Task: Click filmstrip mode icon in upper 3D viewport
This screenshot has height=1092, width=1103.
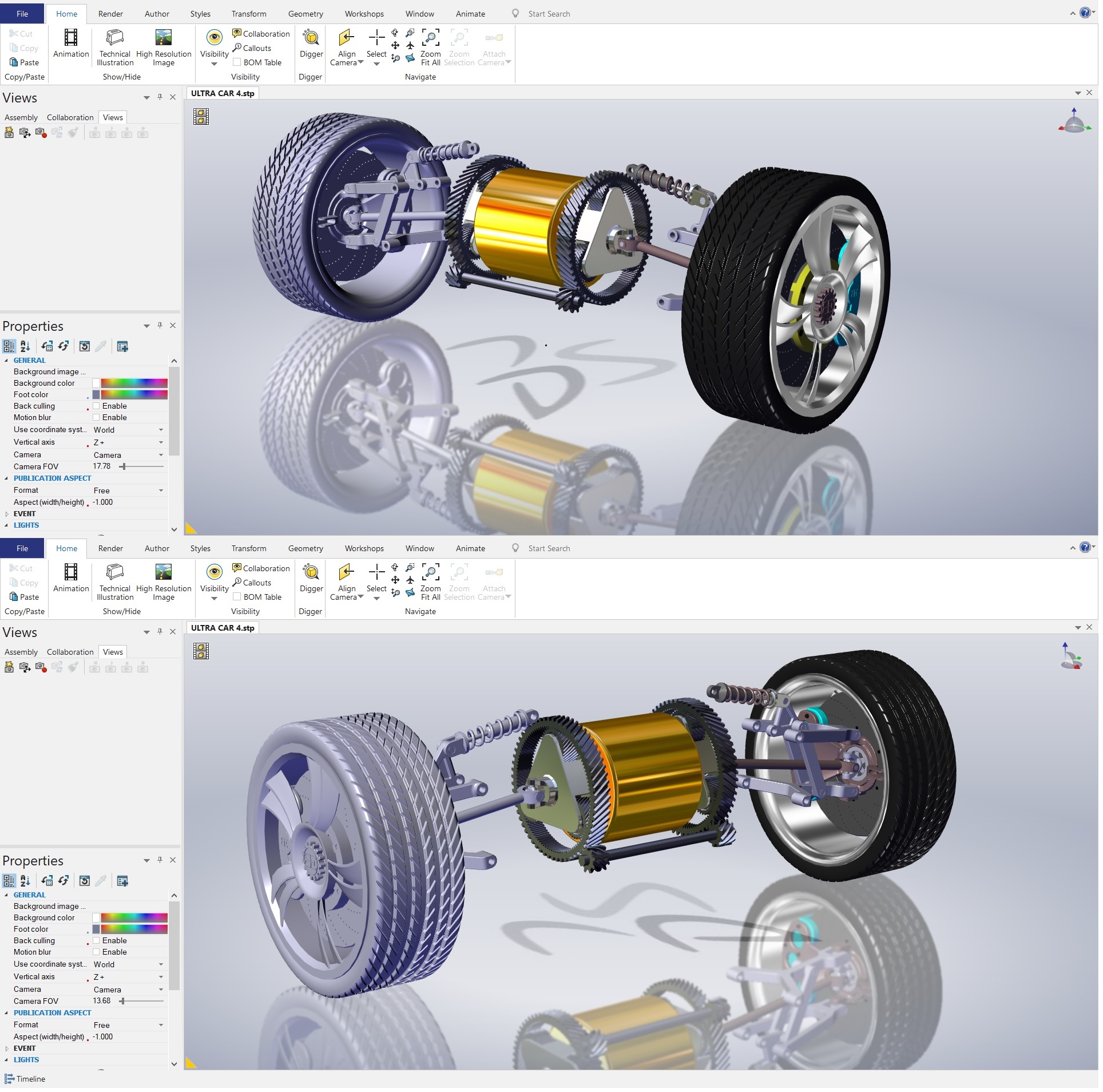Action: [201, 117]
